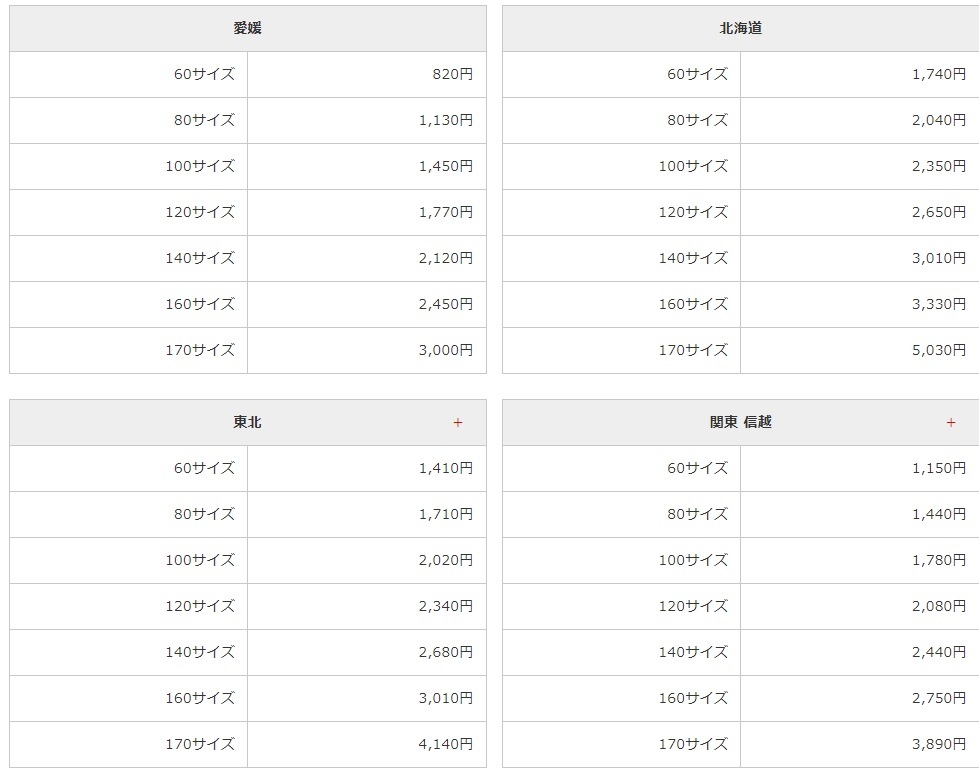
Task: Click 東北 100サイズ price 2,020円
Action: (x=446, y=560)
